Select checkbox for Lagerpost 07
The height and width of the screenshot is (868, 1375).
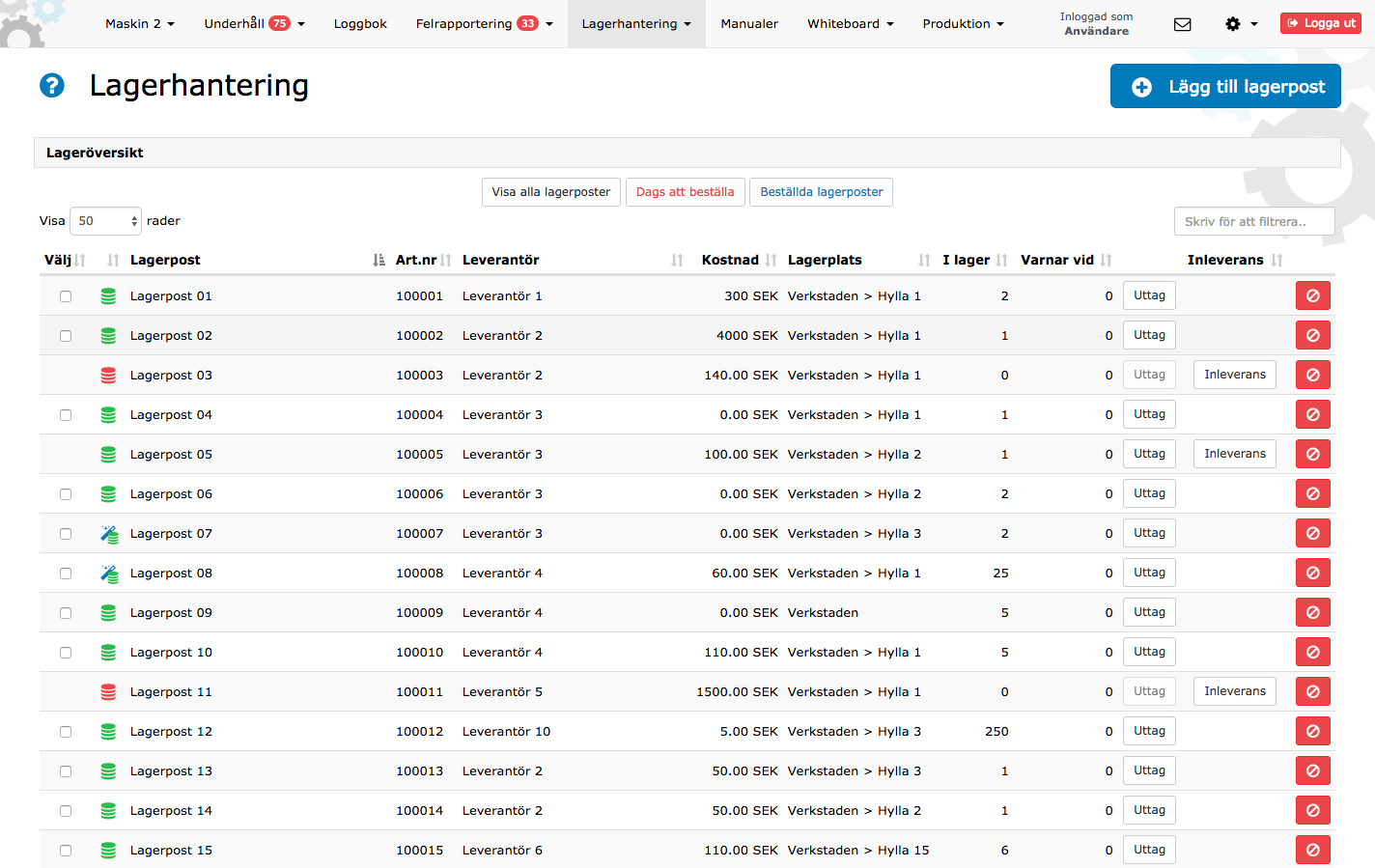pyautogui.click(x=66, y=534)
